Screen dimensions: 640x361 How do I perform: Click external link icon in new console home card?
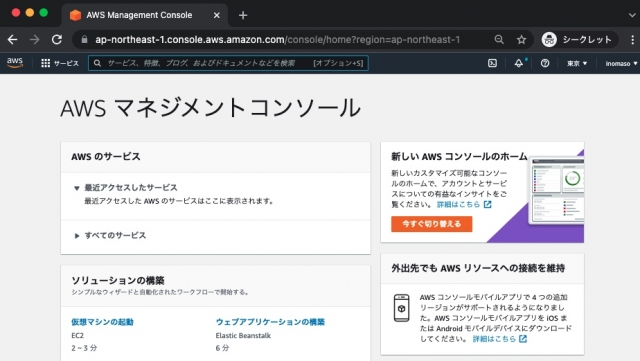487,204
